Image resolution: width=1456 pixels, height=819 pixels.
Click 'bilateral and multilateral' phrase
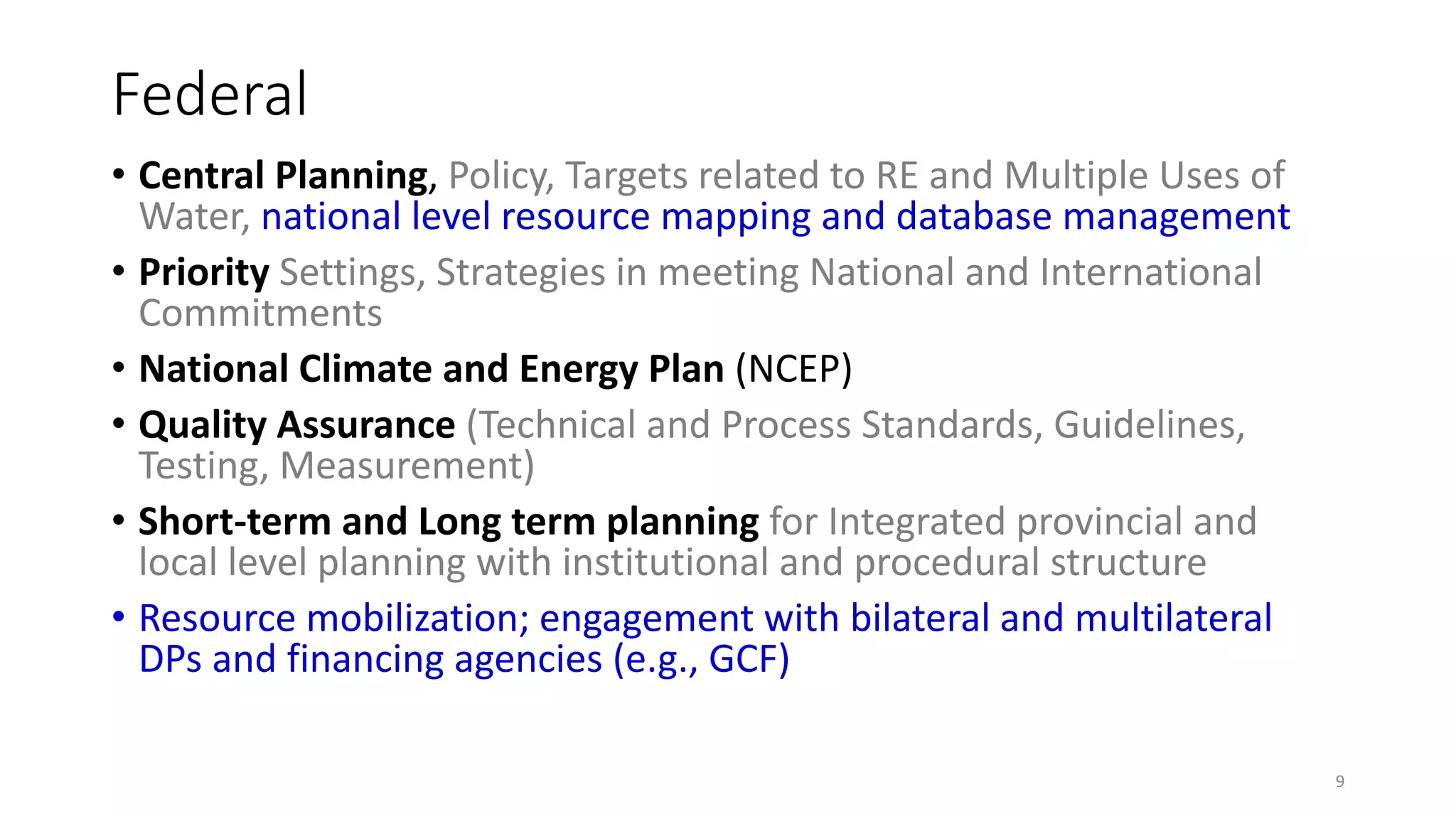point(1061,618)
